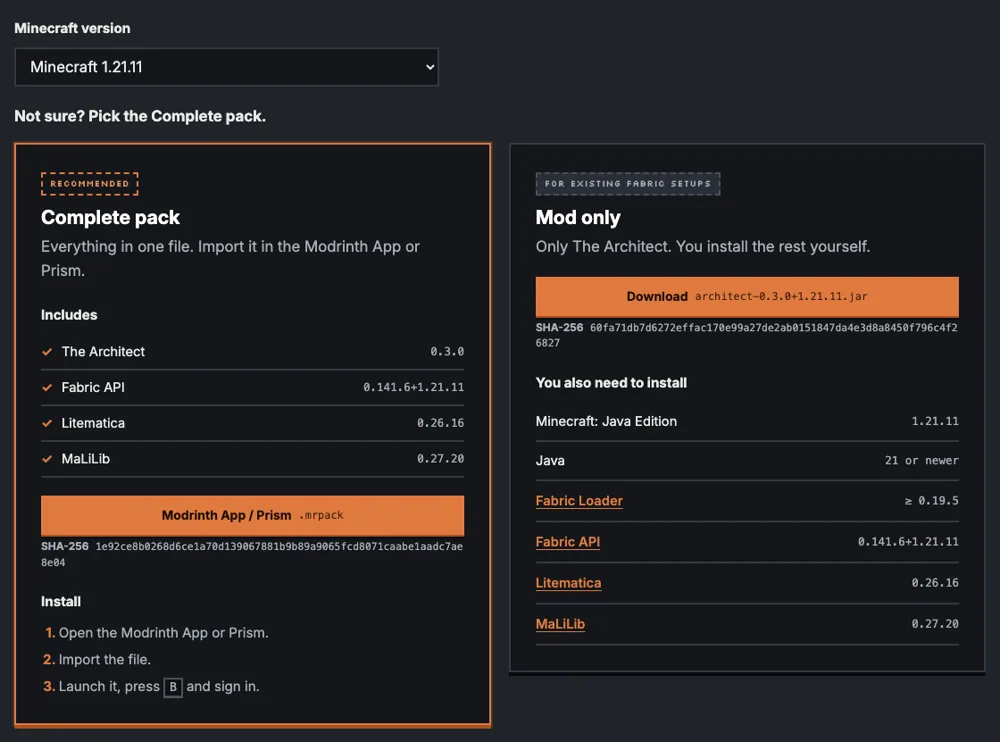Click the RECOMMENDED badge

90,184
